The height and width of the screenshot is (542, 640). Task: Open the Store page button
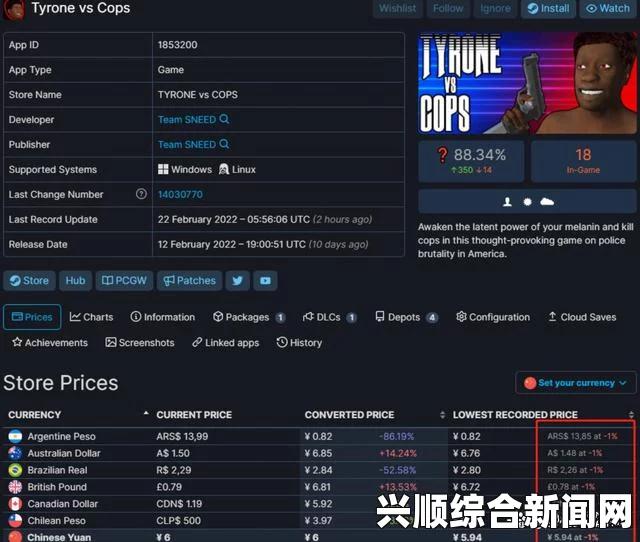click(29, 281)
